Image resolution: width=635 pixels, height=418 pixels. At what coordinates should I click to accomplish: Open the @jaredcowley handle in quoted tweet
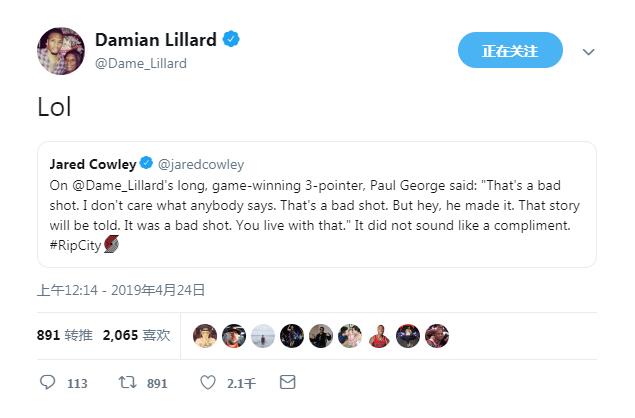pos(201,164)
